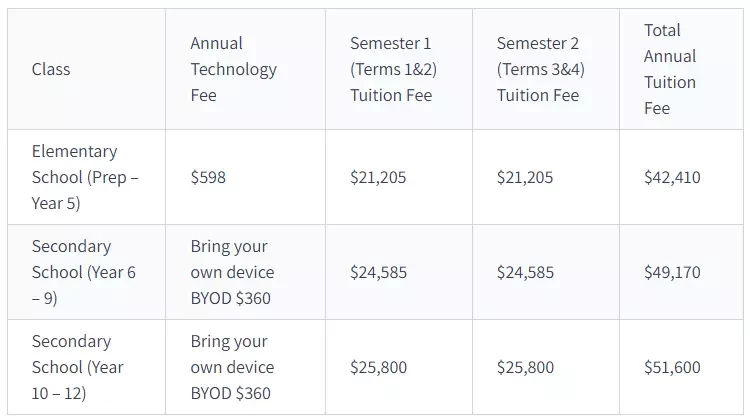Select the $598 technology fee cell

coord(245,177)
